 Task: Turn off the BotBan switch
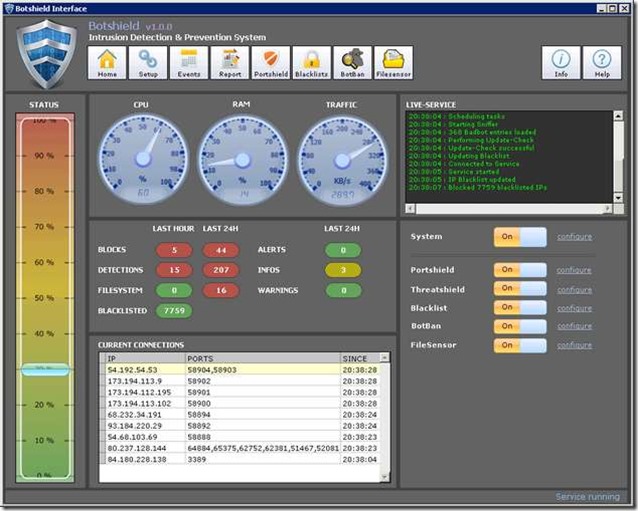pyautogui.click(x=520, y=326)
